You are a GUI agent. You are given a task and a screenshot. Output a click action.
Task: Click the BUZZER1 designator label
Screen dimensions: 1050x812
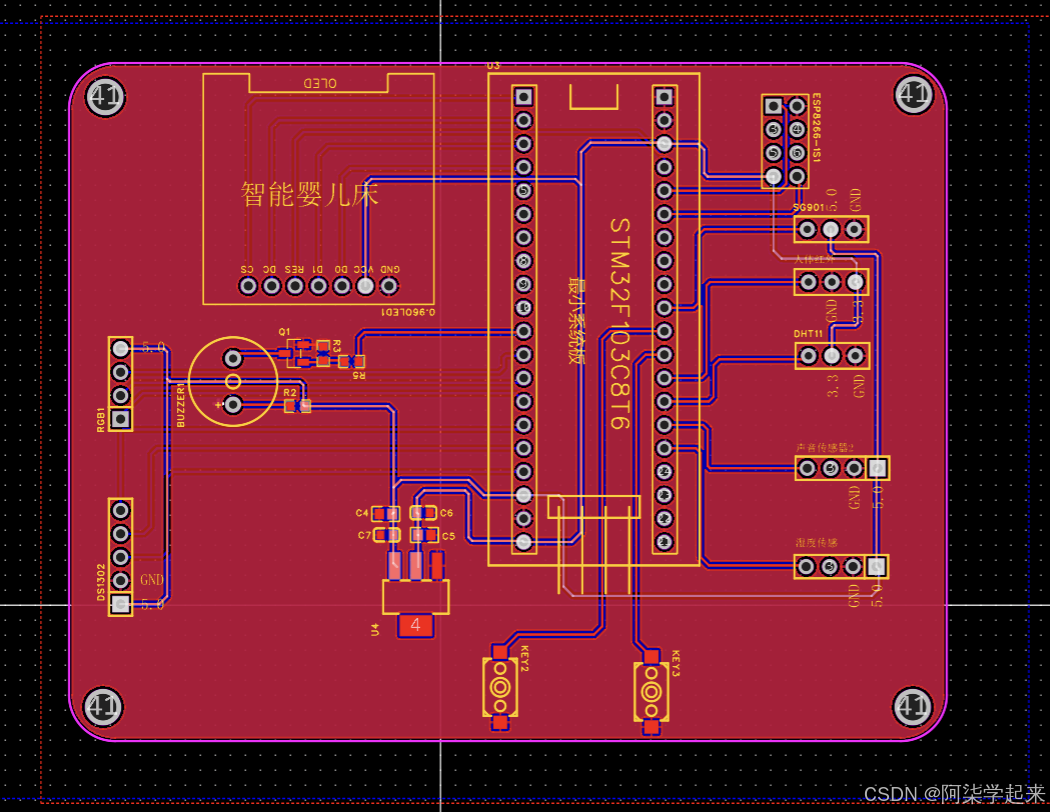[x=180, y=404]
